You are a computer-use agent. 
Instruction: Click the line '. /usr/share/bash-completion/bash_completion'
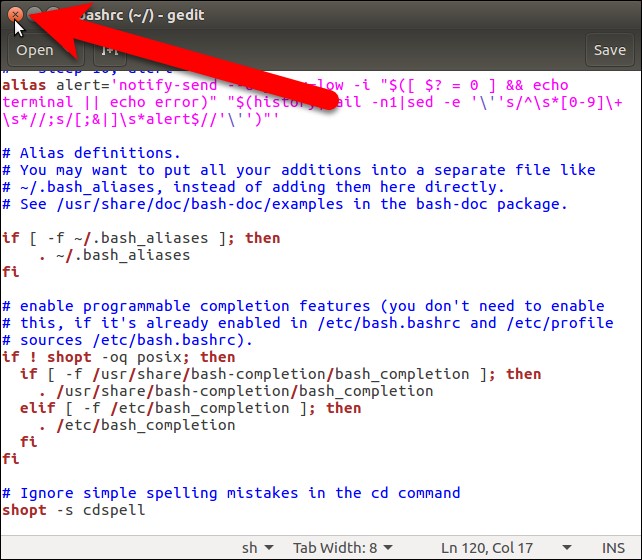[236, 391]
